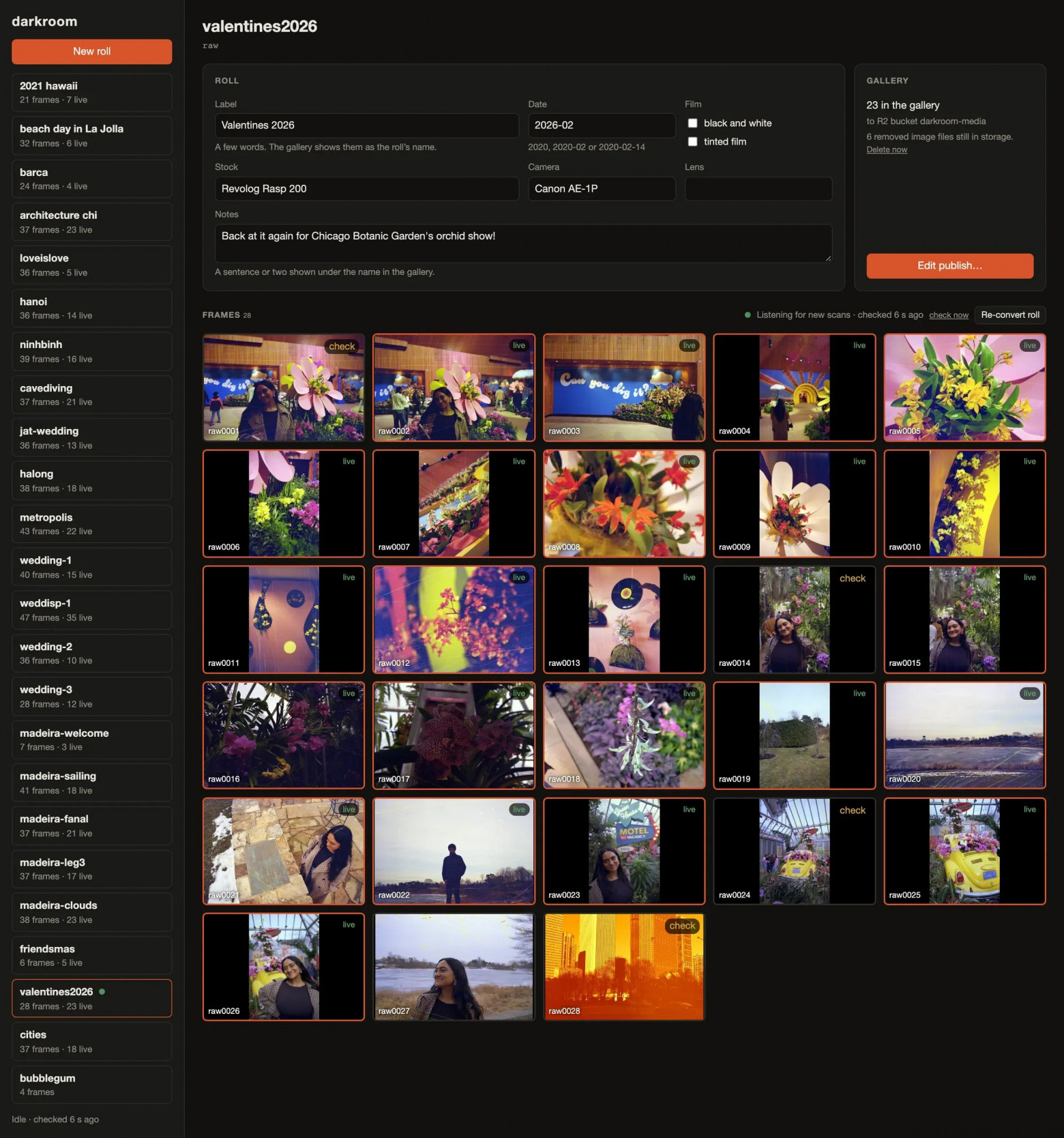Toggle the check badge on raw0014
Screen dimensions: 1064x1138
click(853, 578)
